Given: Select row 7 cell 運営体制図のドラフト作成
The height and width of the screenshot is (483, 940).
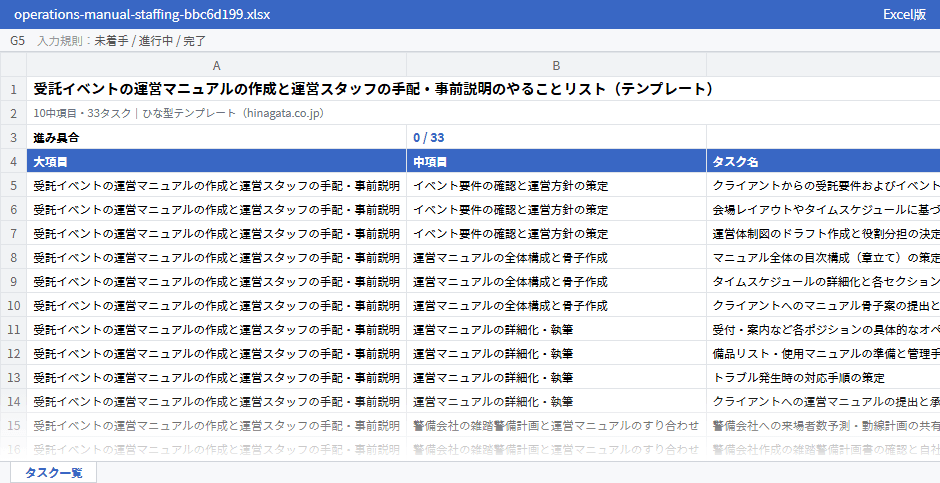Looking at the screenshot, I should 823,233.
